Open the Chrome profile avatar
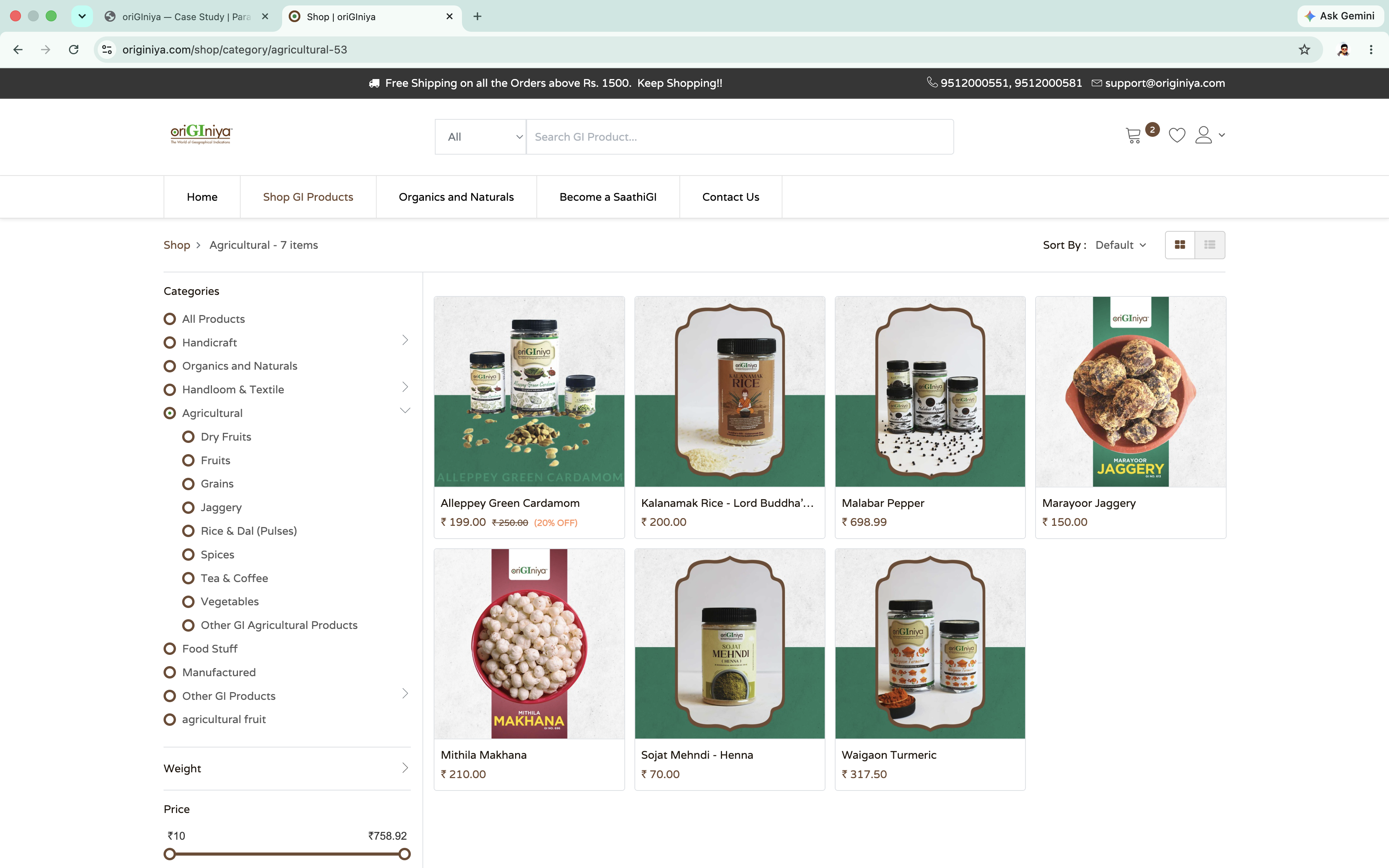1389x868 pixels. coord(1343,49)
